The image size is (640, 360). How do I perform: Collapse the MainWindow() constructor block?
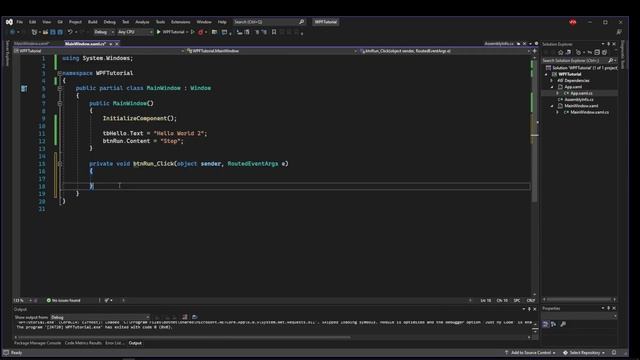coord(60,104)
